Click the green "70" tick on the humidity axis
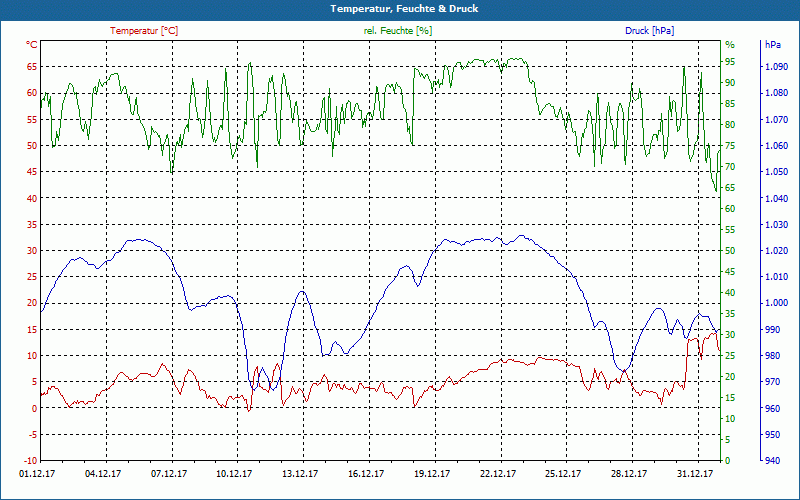800x500 pixels. pos(730,167)
